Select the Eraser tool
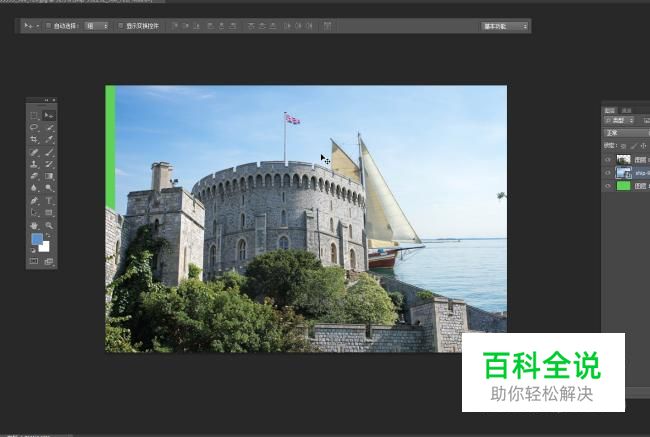650x437 pixels. 34,176
